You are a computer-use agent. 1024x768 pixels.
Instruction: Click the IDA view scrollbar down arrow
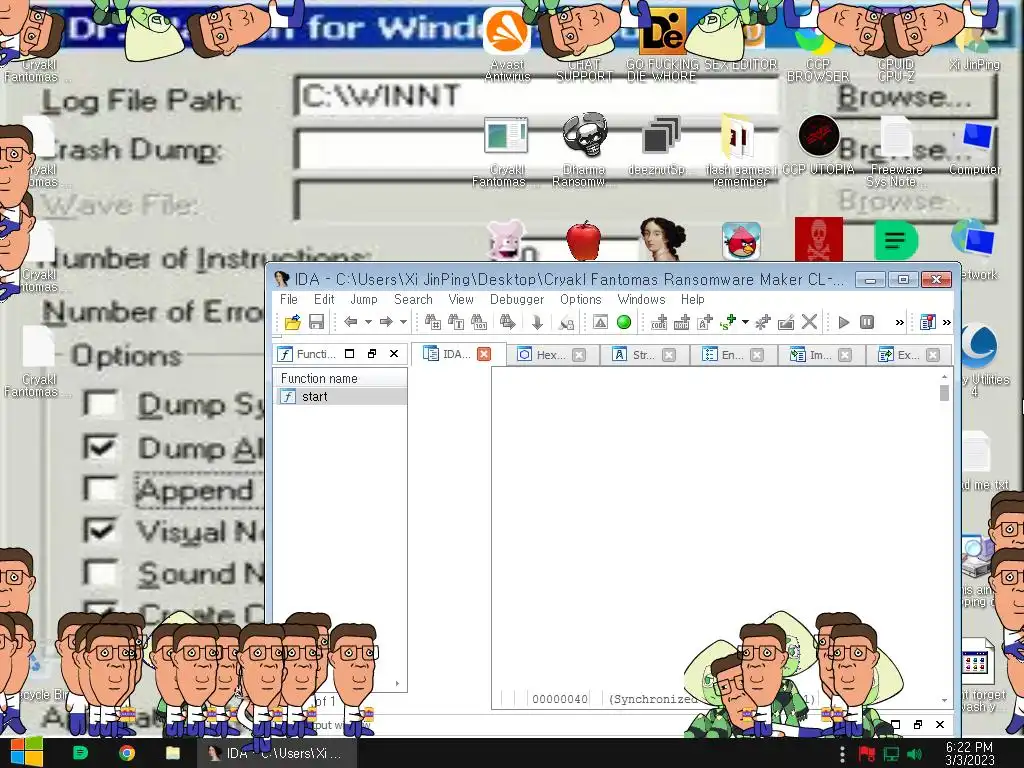tap(944, 700)
